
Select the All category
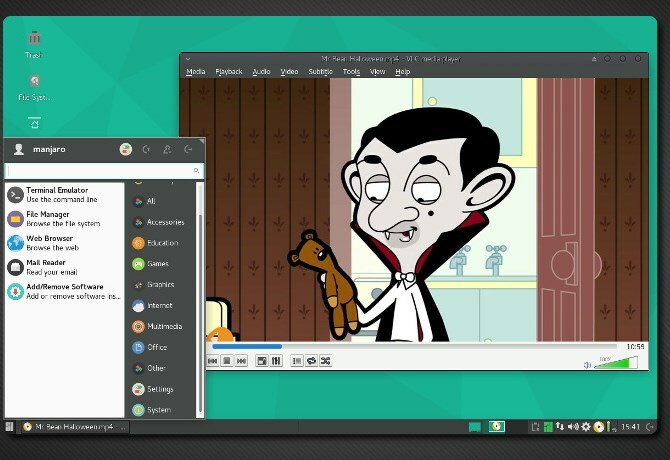coord(162,201)
